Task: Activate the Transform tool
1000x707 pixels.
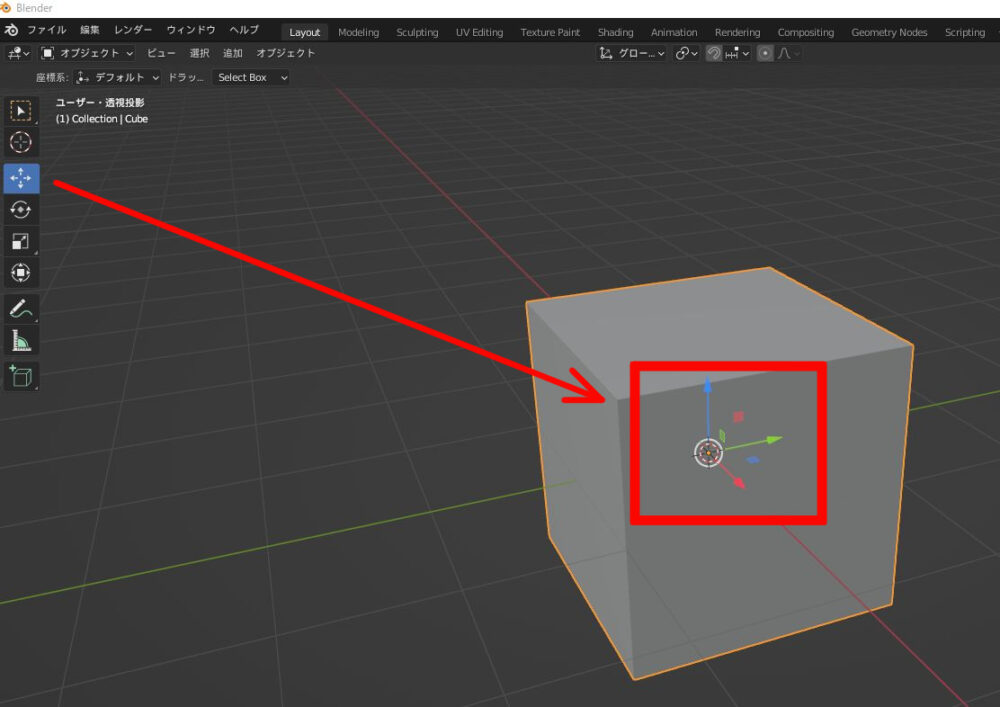Action: point(21,272)
